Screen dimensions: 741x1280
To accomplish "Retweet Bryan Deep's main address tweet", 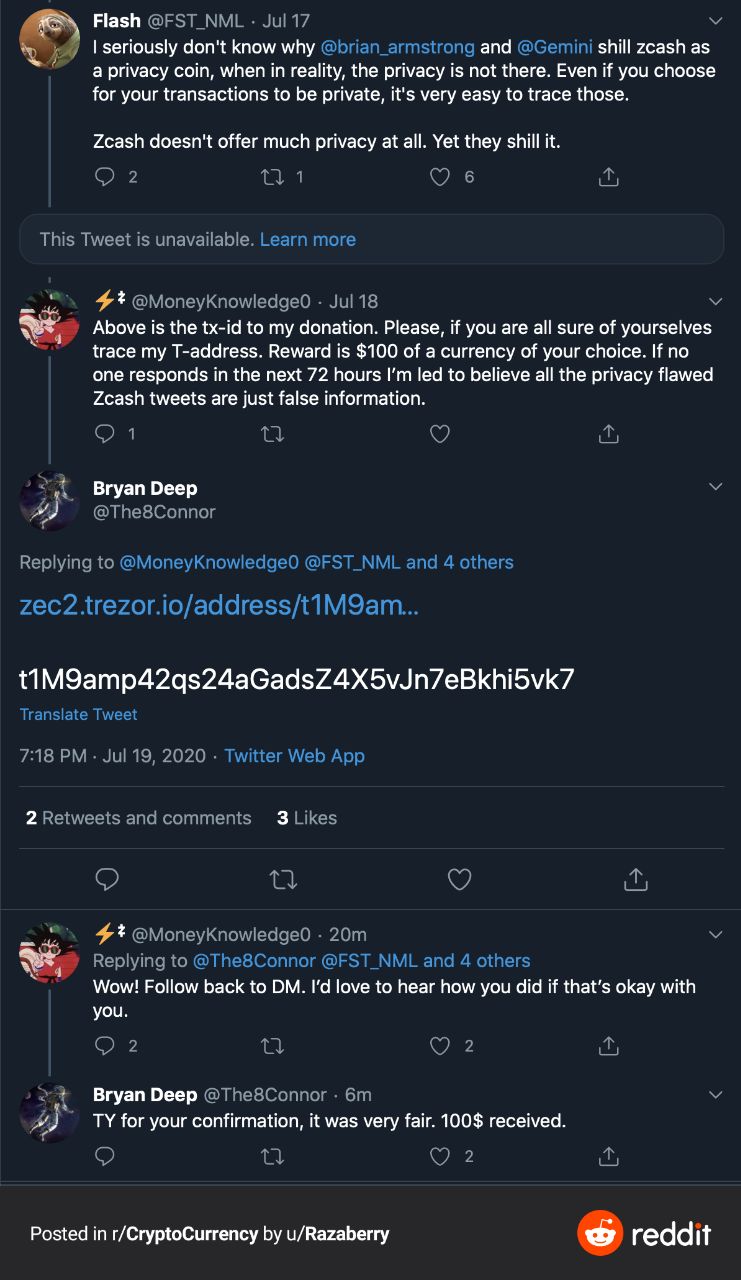I will point(284,880).
